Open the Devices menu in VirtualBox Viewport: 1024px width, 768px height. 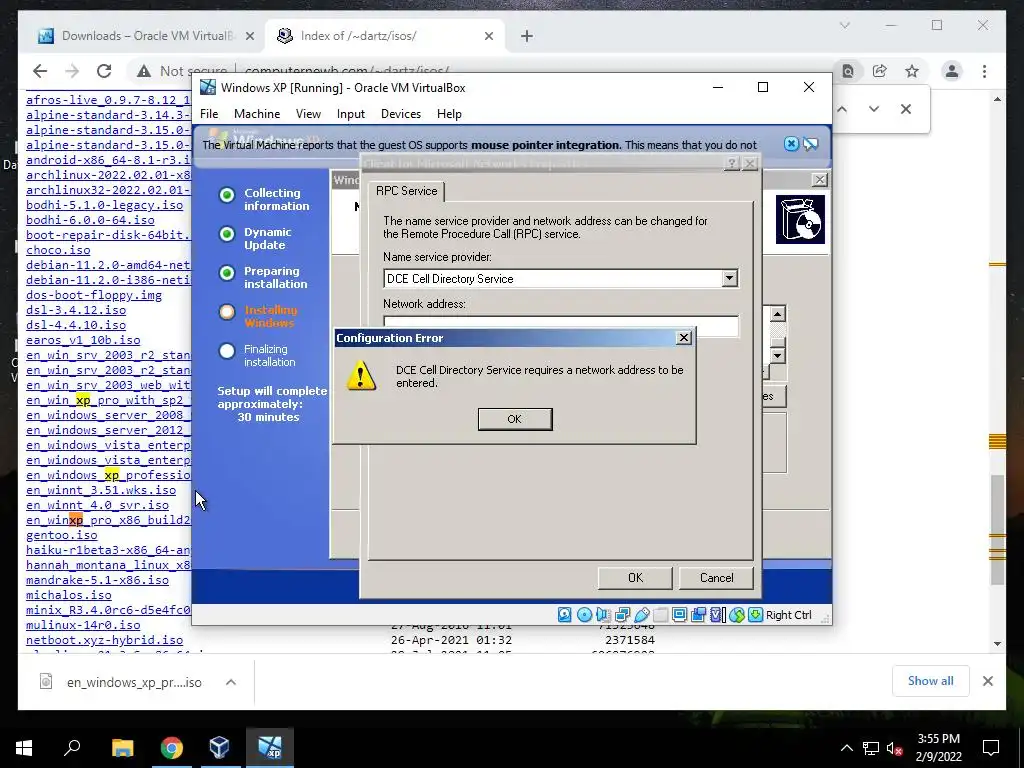tap(400, 114)
